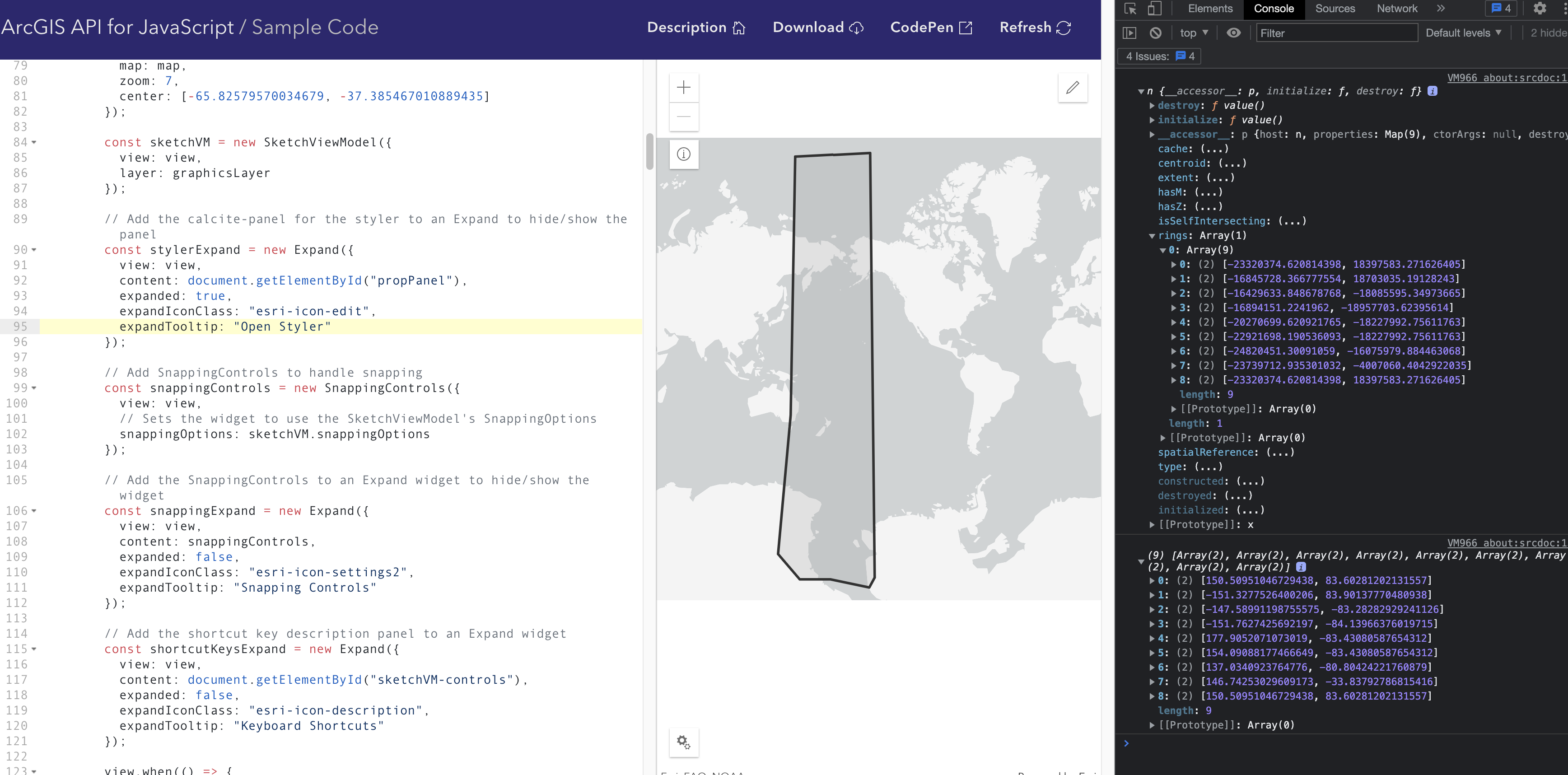This screenshot has height=775, width=1568.
Task: Open the top JavaScript context dropdown
Action: coord(1194,33)
